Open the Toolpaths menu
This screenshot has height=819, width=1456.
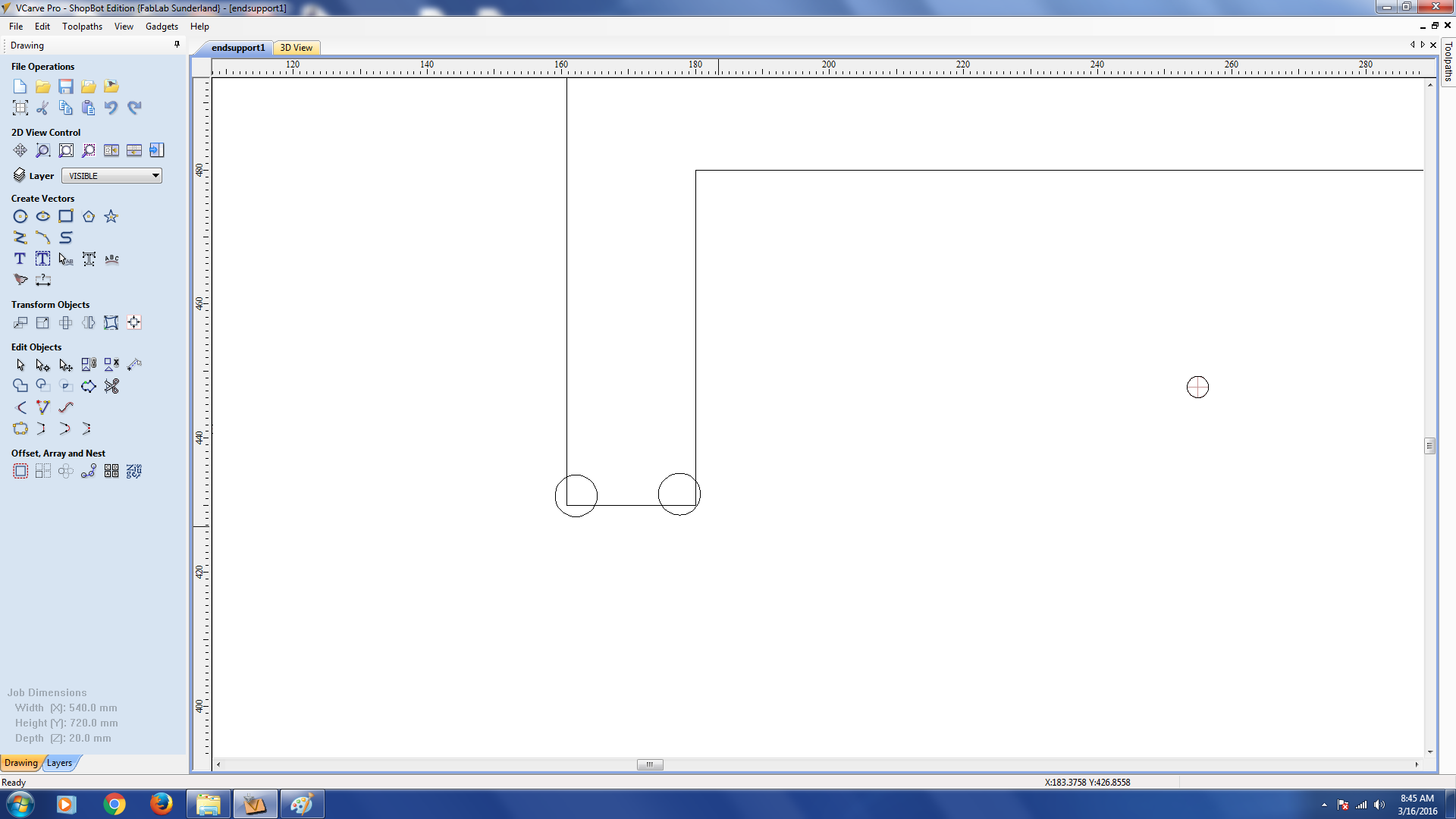(82, 27)
